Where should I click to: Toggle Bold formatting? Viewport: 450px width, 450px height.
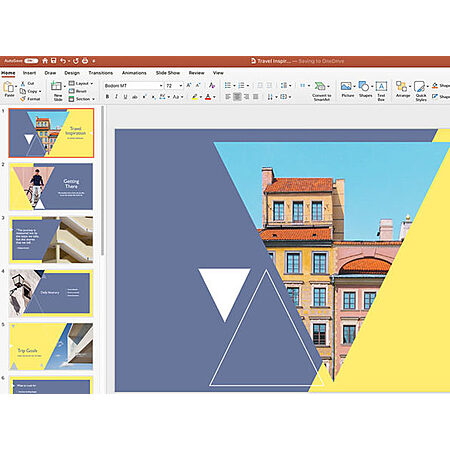click(107, 97)
